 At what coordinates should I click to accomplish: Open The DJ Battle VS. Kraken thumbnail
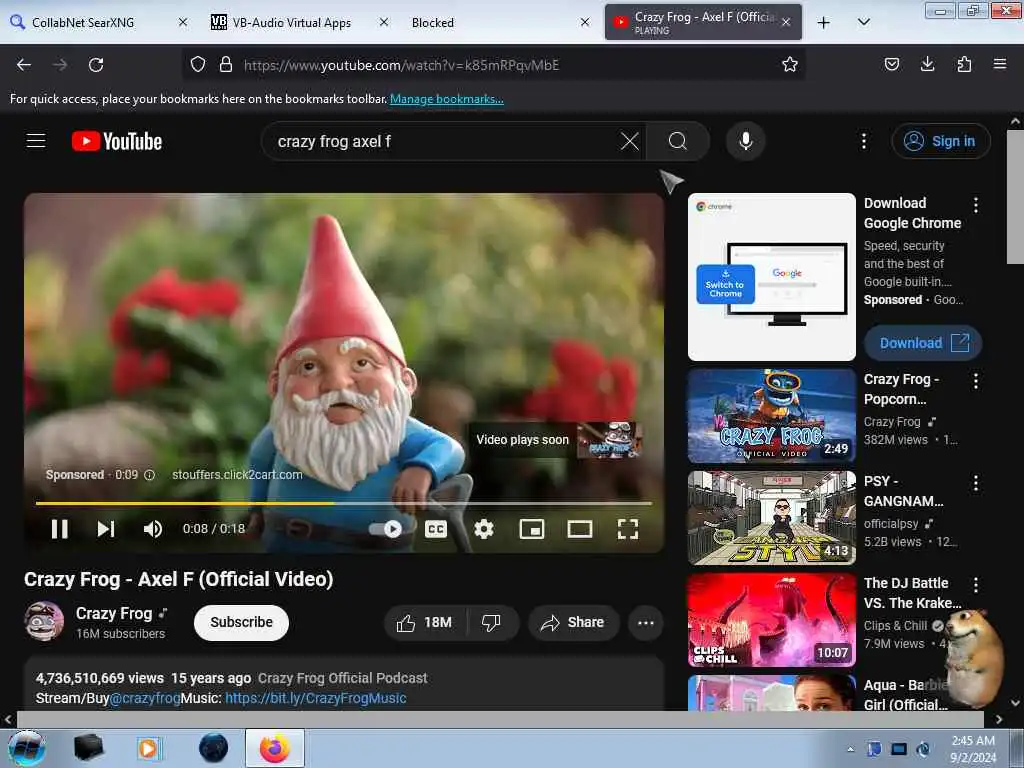(771, 620)
